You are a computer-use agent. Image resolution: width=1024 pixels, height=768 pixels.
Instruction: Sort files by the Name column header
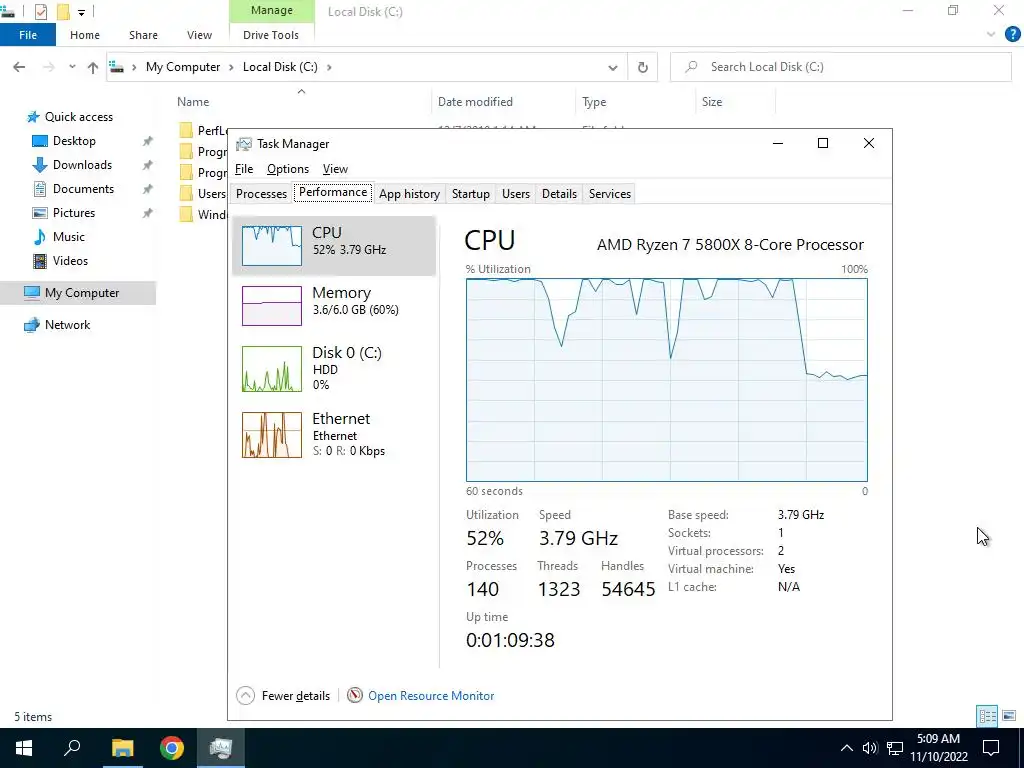[193, 102]
